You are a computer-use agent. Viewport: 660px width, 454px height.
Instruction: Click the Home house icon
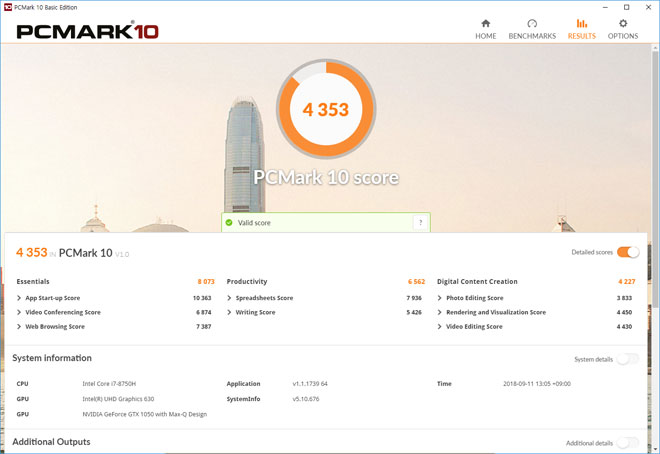pos(485,23)
